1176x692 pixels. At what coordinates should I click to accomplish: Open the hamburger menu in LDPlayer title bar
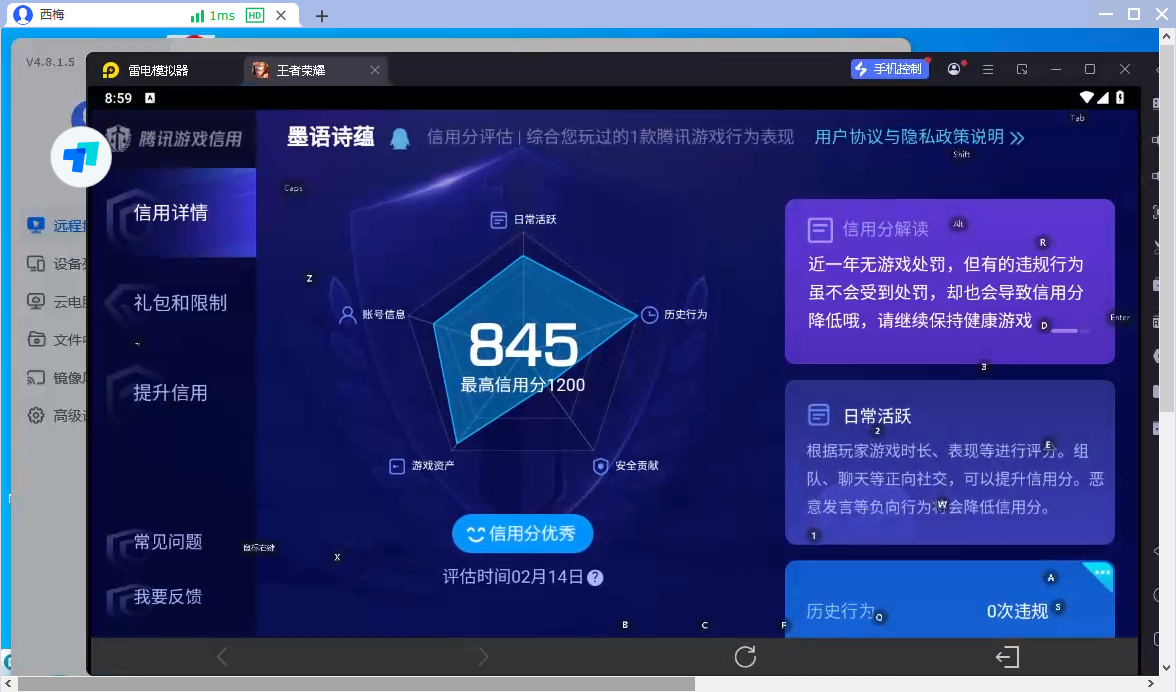[987, 69]
